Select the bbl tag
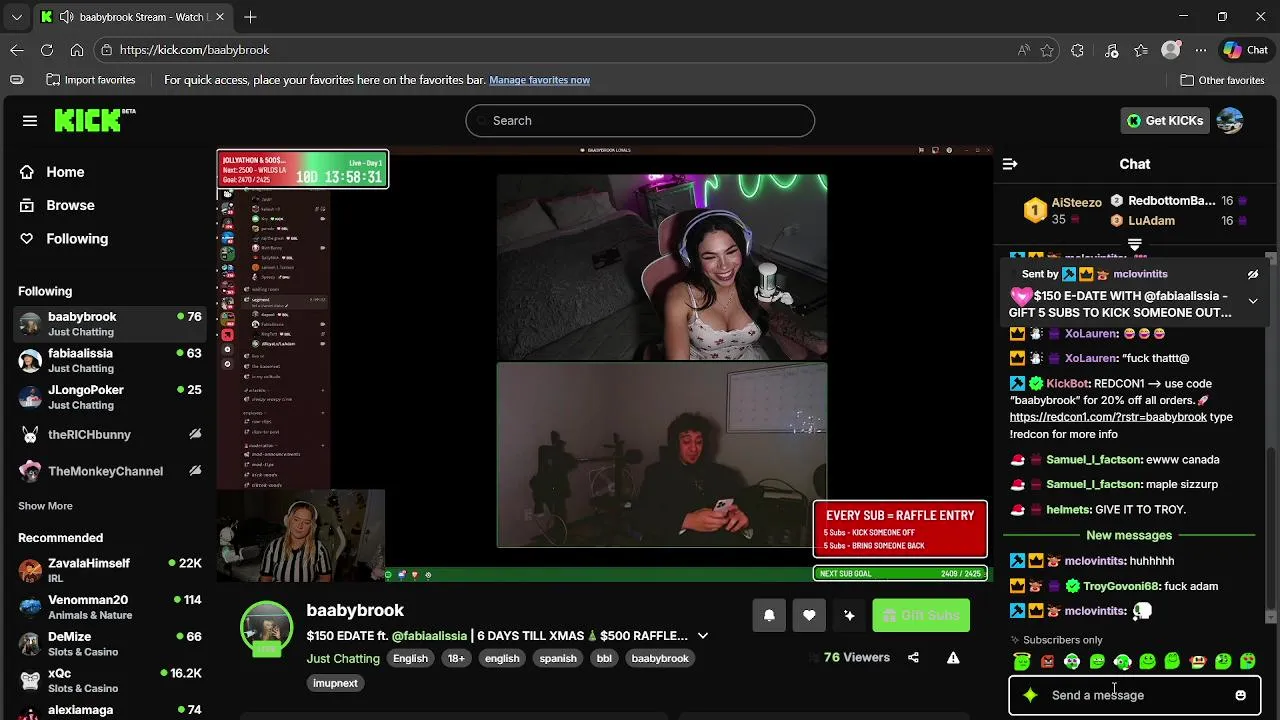Image resolution: width=1280 pixels, height=720 pixels. [604, 658]
